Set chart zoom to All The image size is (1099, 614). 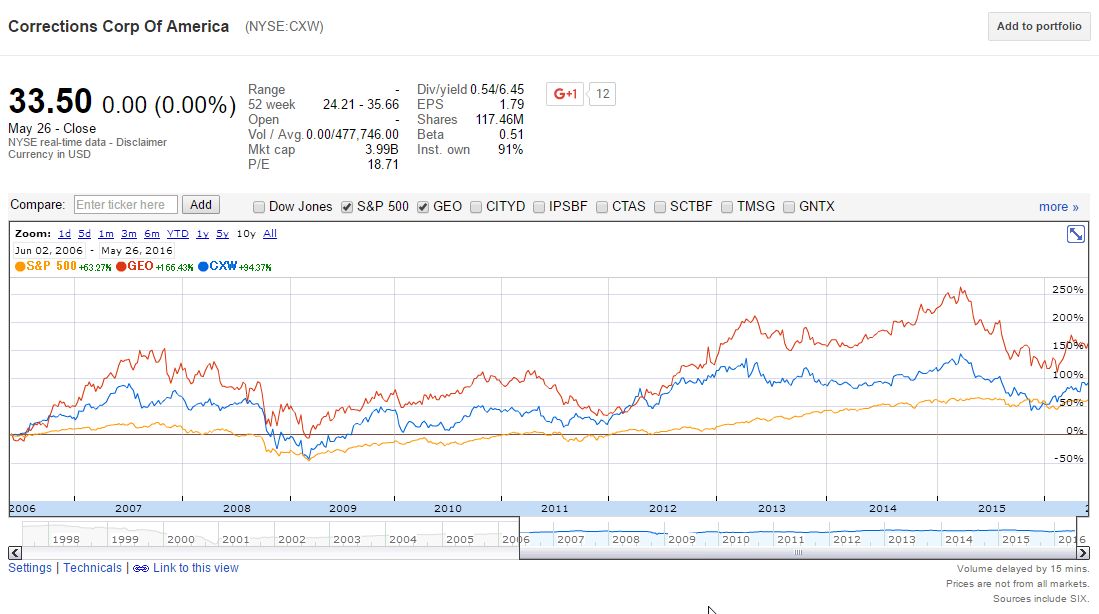[x=270, y=234]
